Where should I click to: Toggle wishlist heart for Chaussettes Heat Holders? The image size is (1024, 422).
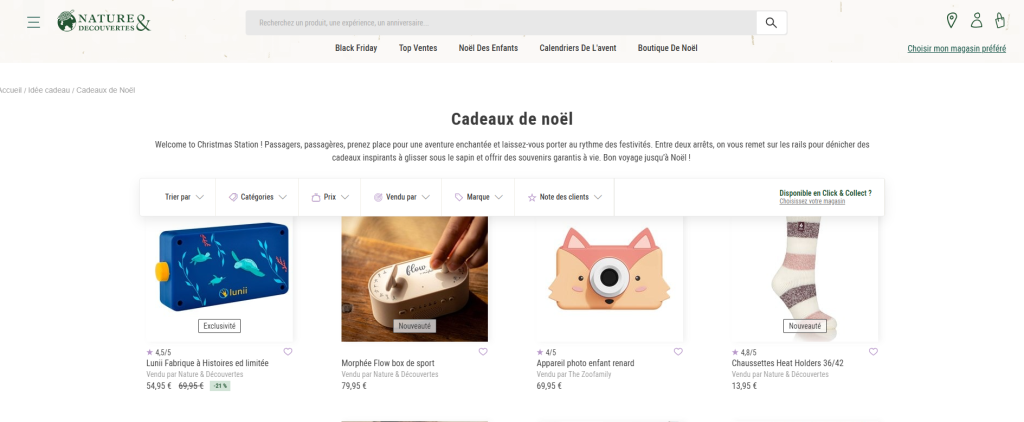click(873, 351)
